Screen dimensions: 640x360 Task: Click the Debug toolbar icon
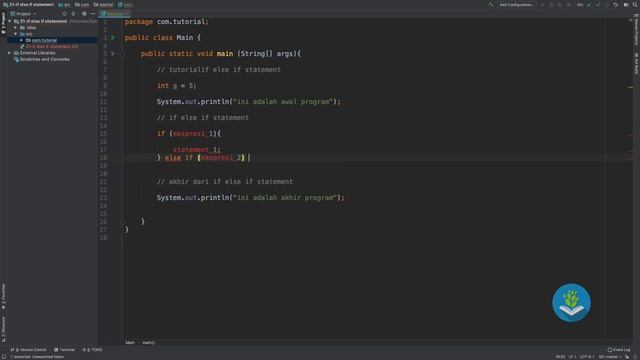point(551,4)
